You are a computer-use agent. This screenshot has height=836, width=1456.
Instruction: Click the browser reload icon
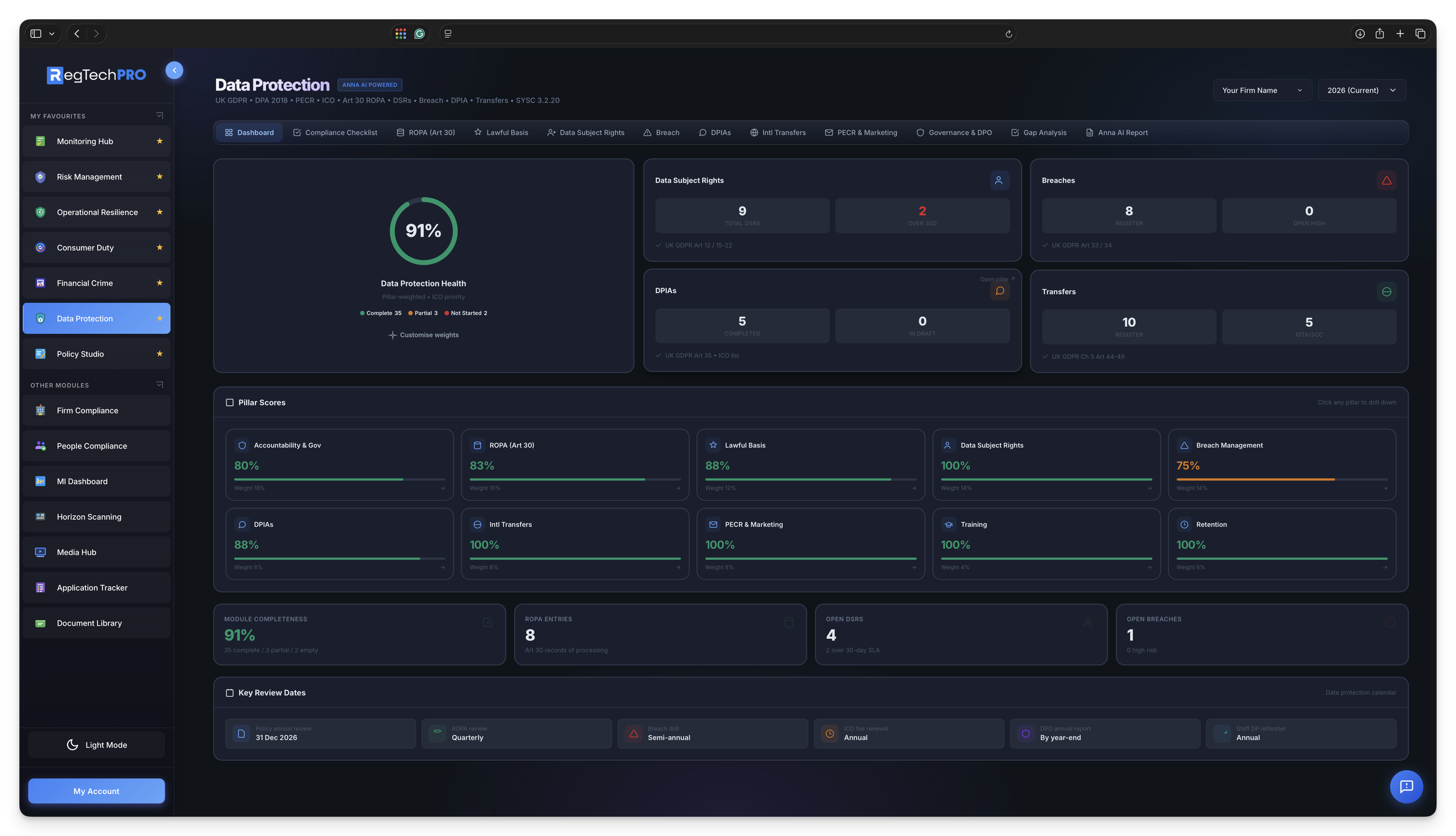click(x=1009, y=34)
